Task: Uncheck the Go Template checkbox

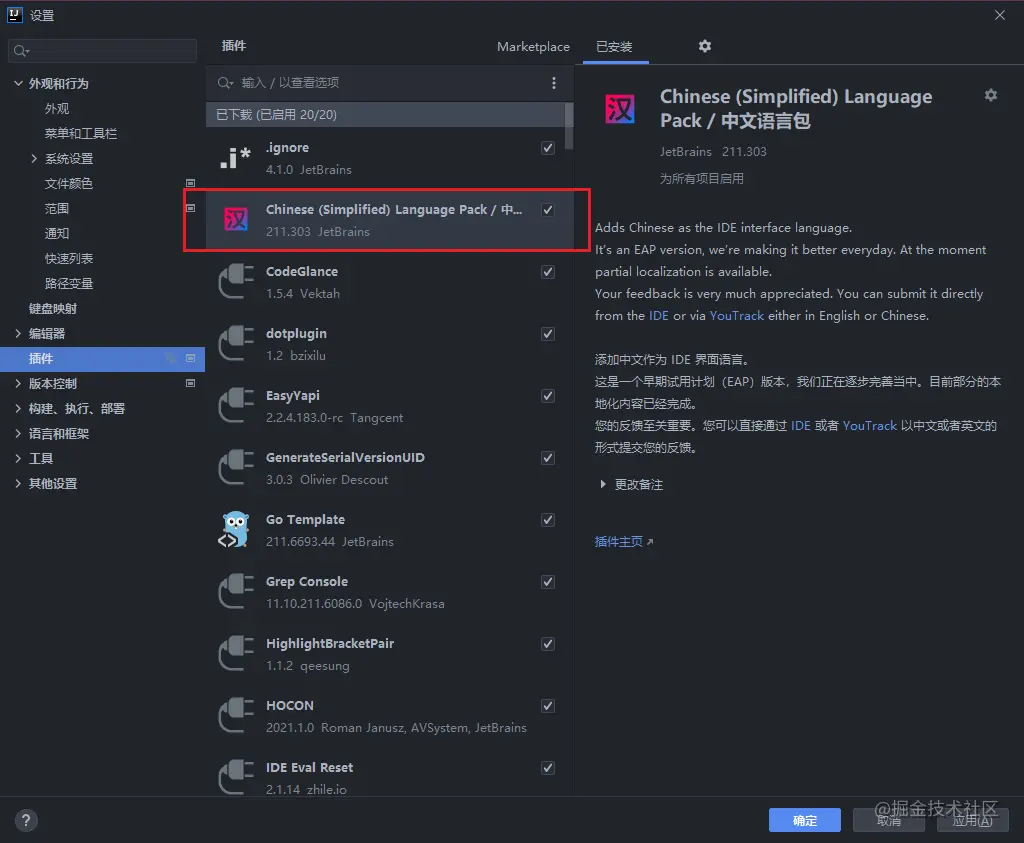Action: click(x=548, y=520)
